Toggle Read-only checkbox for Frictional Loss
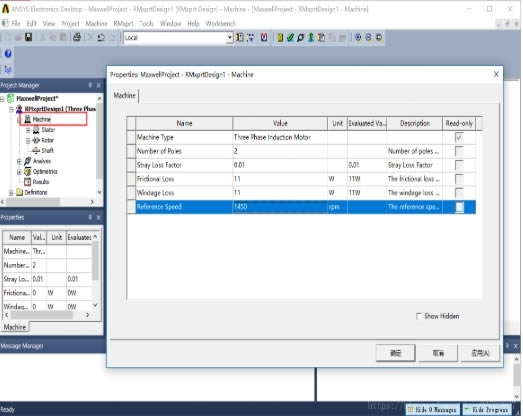Viewport: 523px width, 416px height. tap(459, 179)
